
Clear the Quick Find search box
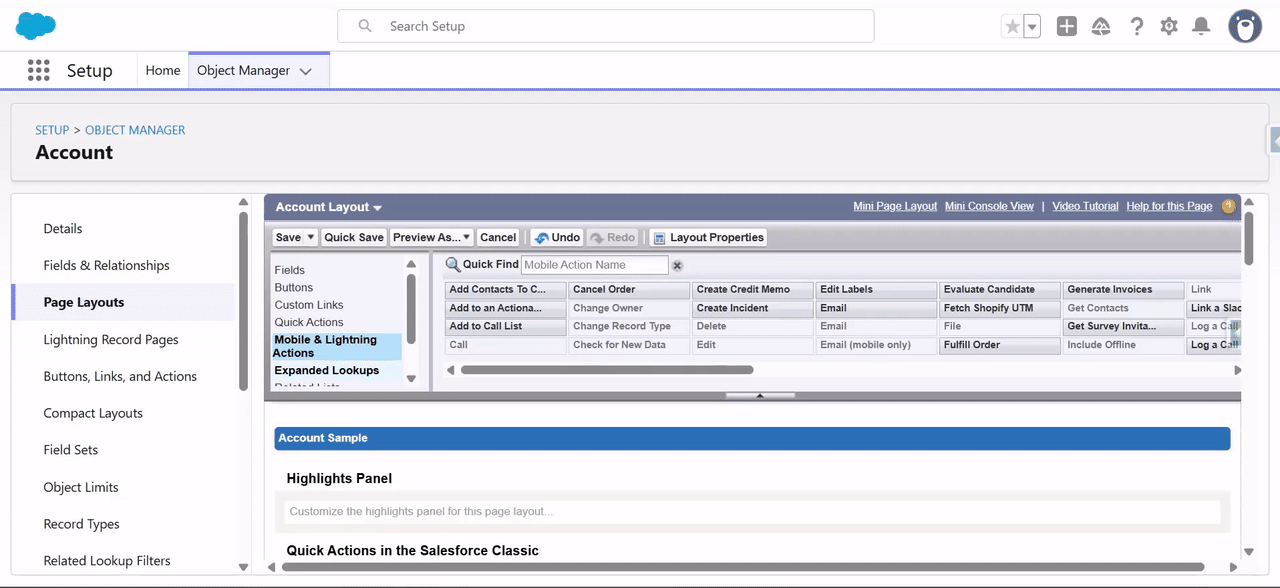(677, 265)
